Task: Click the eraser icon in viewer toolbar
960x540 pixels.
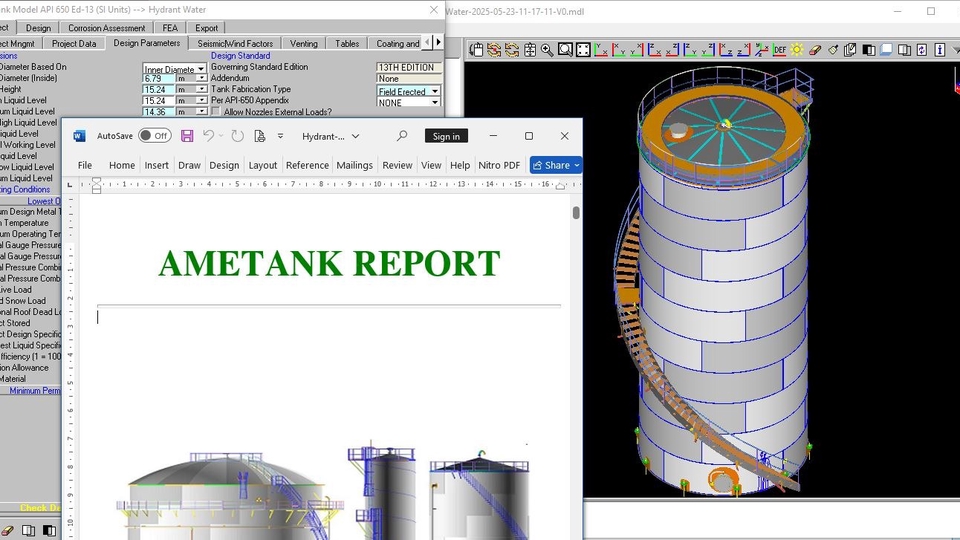Action: [x=815, y=49]
